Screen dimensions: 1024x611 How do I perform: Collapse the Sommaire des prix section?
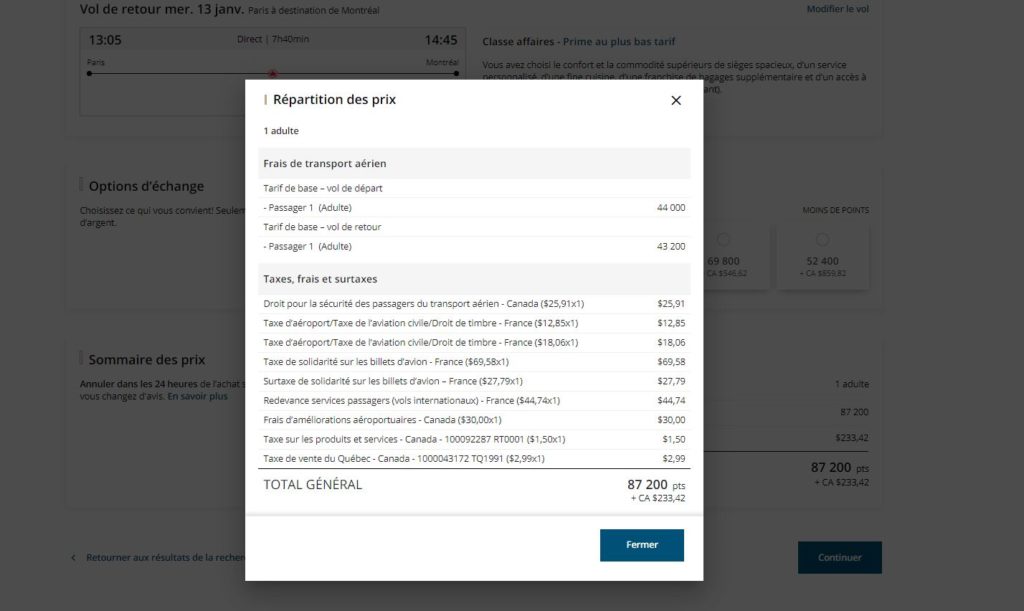[x=146, y=359]
